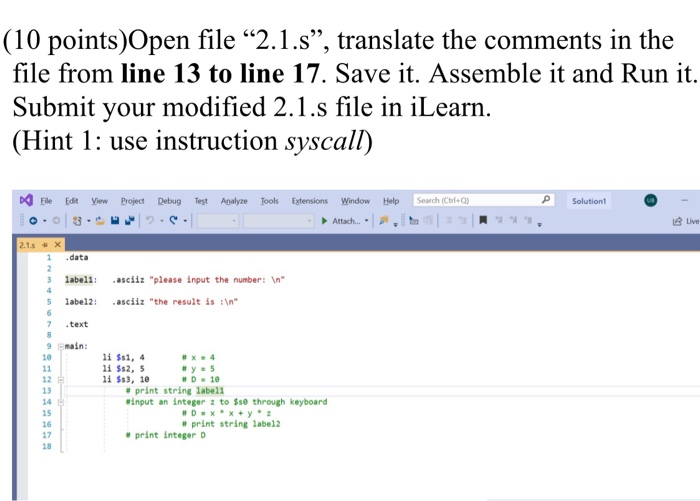Viewport: 700px width, 501px height.
Task: Collapse the main: code block outline
Action: click(x=61, y=346)
